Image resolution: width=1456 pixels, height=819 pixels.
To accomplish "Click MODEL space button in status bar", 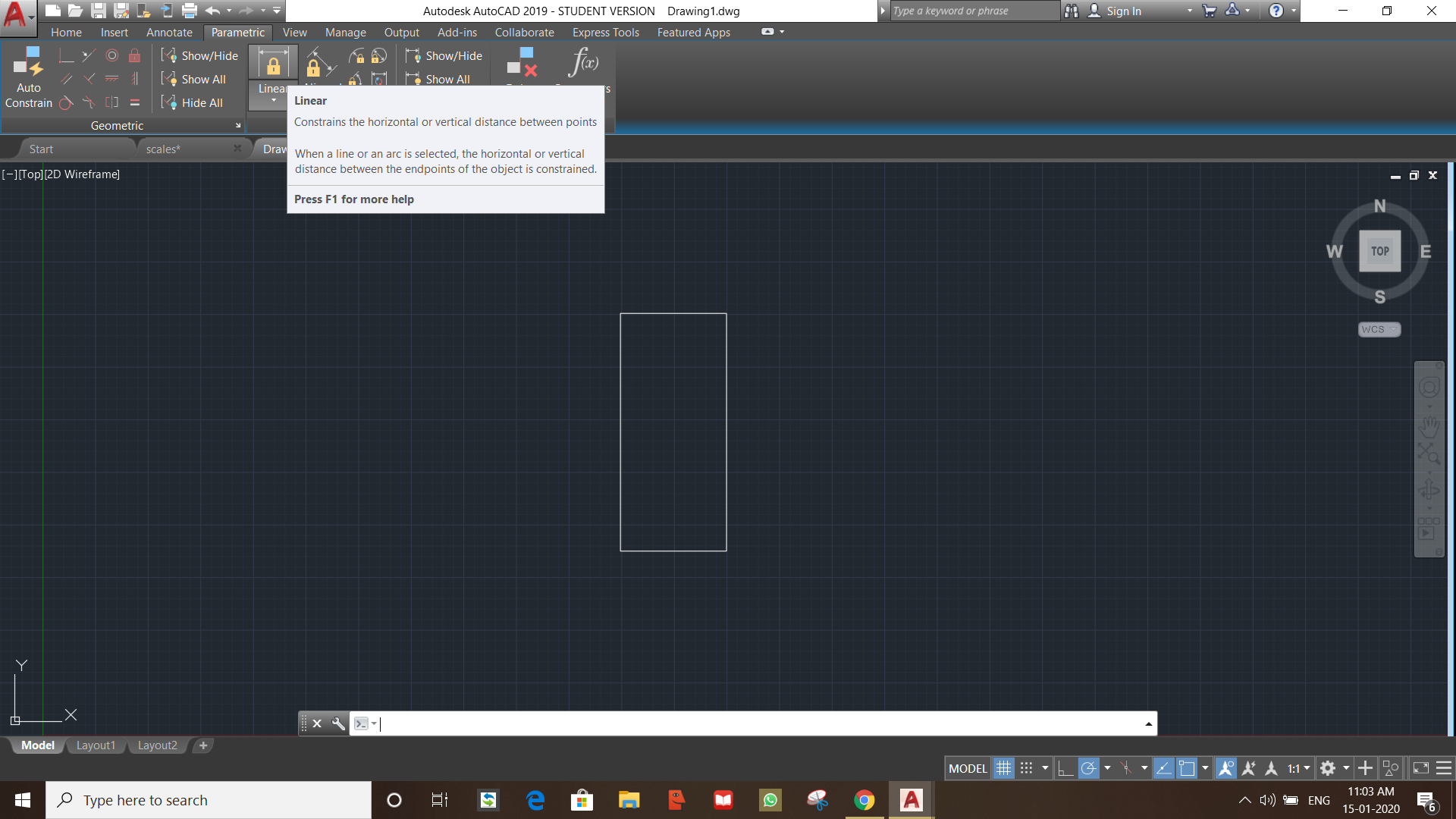I will 968,768.
